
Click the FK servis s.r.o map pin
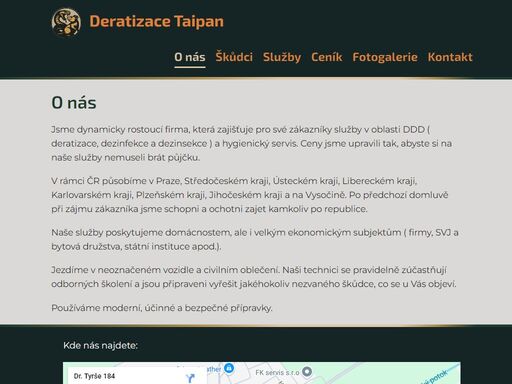click(x=307, y=371)
